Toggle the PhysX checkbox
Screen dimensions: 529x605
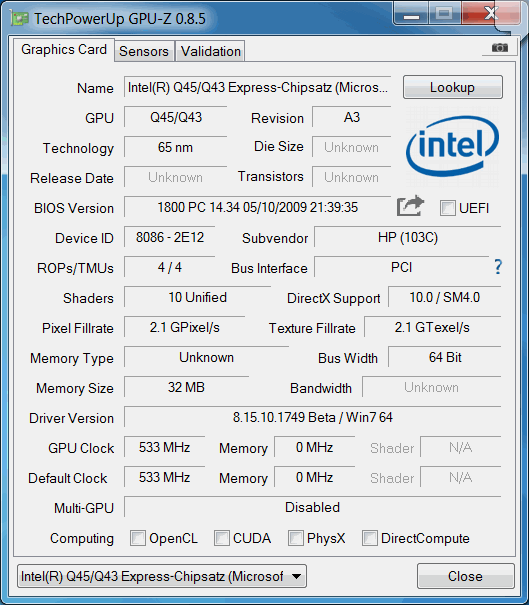[296, 538]
